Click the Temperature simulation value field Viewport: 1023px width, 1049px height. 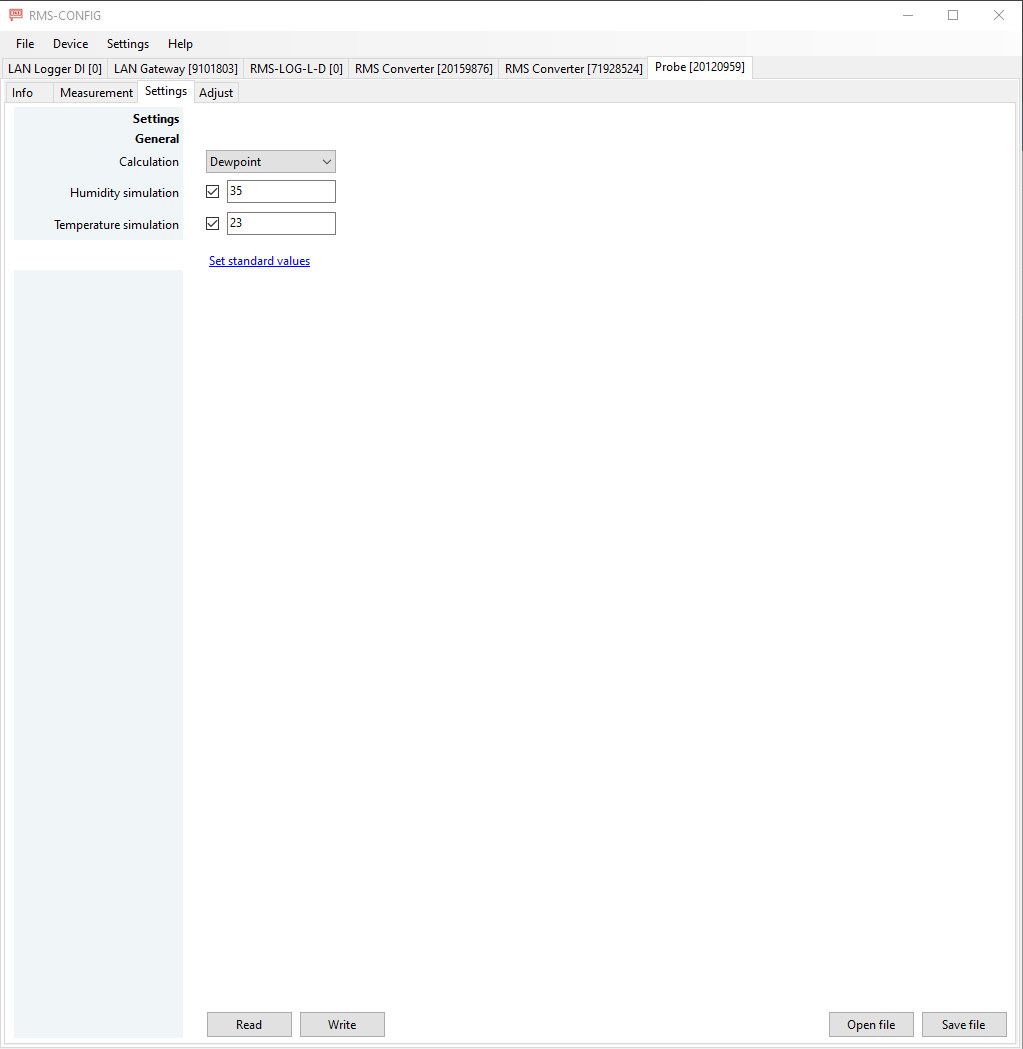[x=281, y=223]
